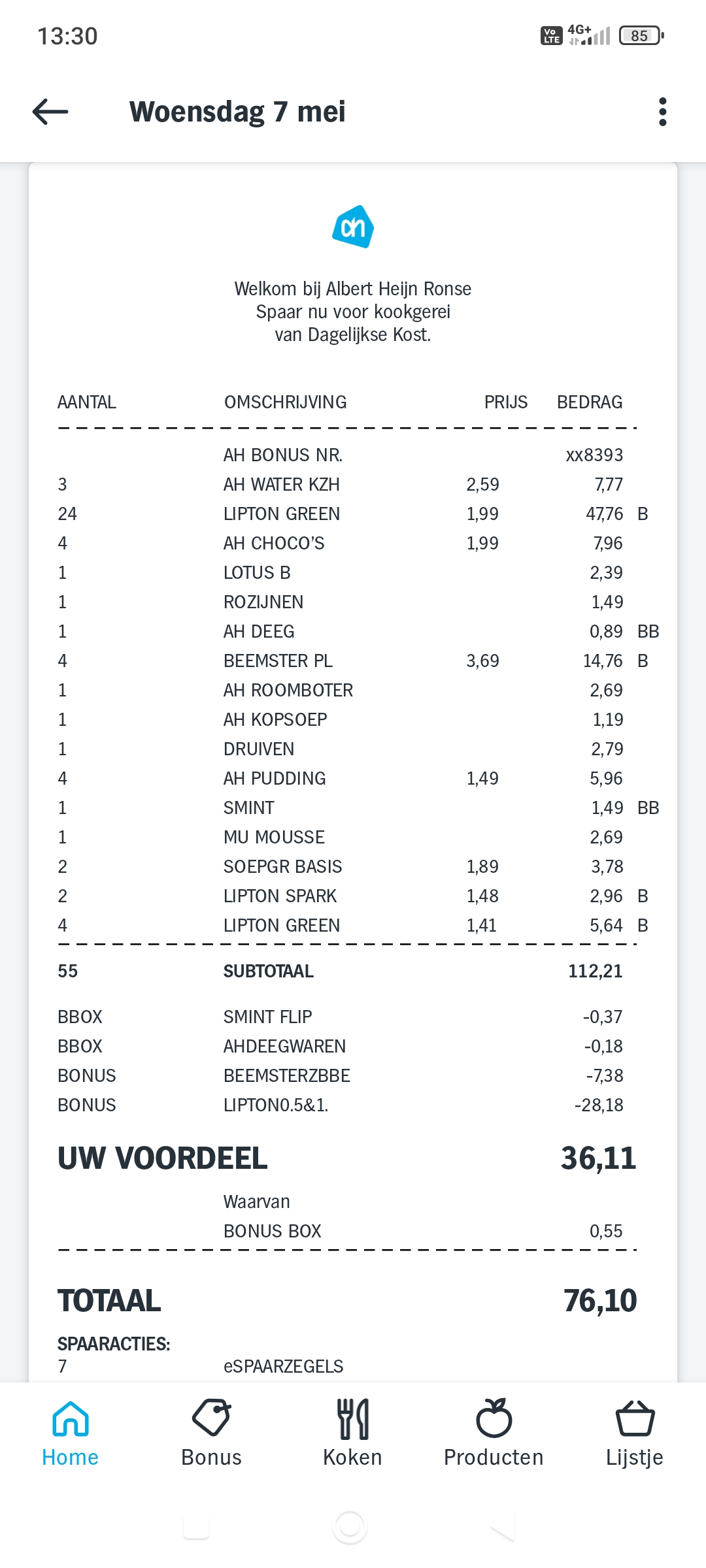Tap the Android back triangle button
Screen dimensions: 706x1568
[503, 1527]
